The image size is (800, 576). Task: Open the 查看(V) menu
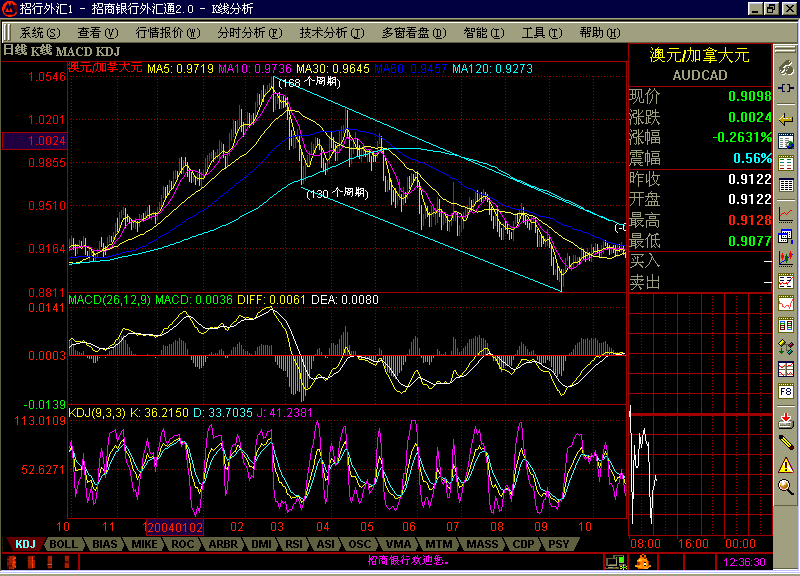point(97,33)
